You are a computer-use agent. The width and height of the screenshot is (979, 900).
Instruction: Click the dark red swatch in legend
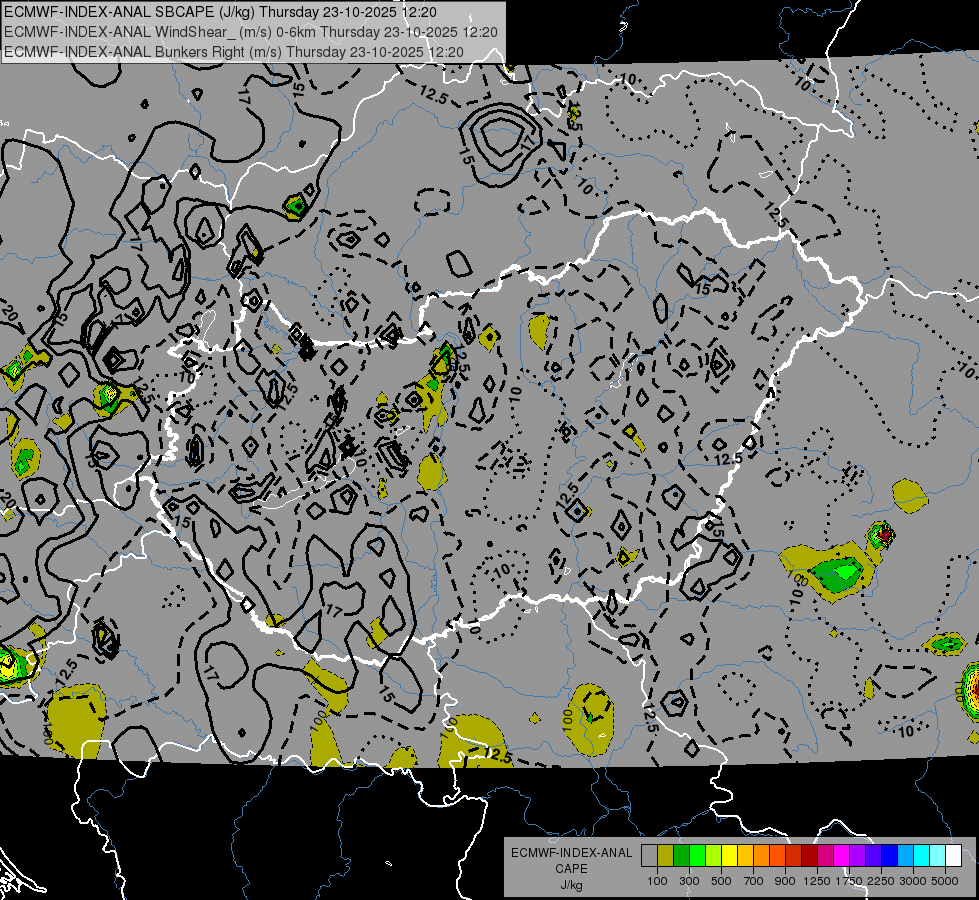pos(809,855)
